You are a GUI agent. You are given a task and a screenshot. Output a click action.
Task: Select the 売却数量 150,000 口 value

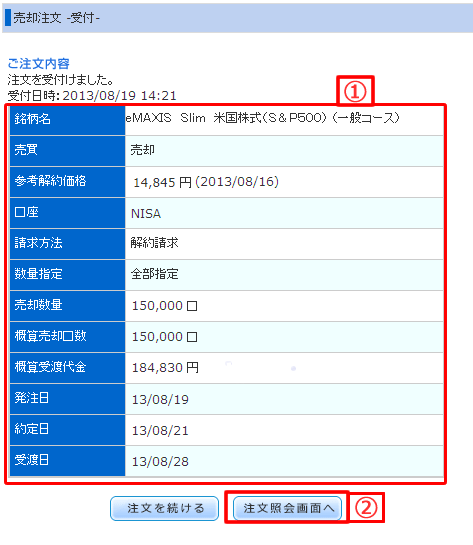[165, 306]
